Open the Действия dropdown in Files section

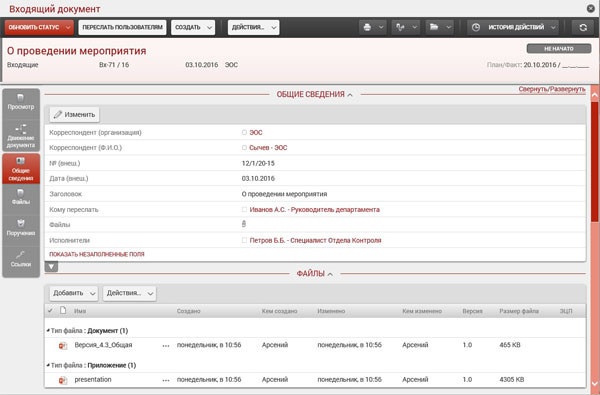pyautogui.click(x=129, y=293)
